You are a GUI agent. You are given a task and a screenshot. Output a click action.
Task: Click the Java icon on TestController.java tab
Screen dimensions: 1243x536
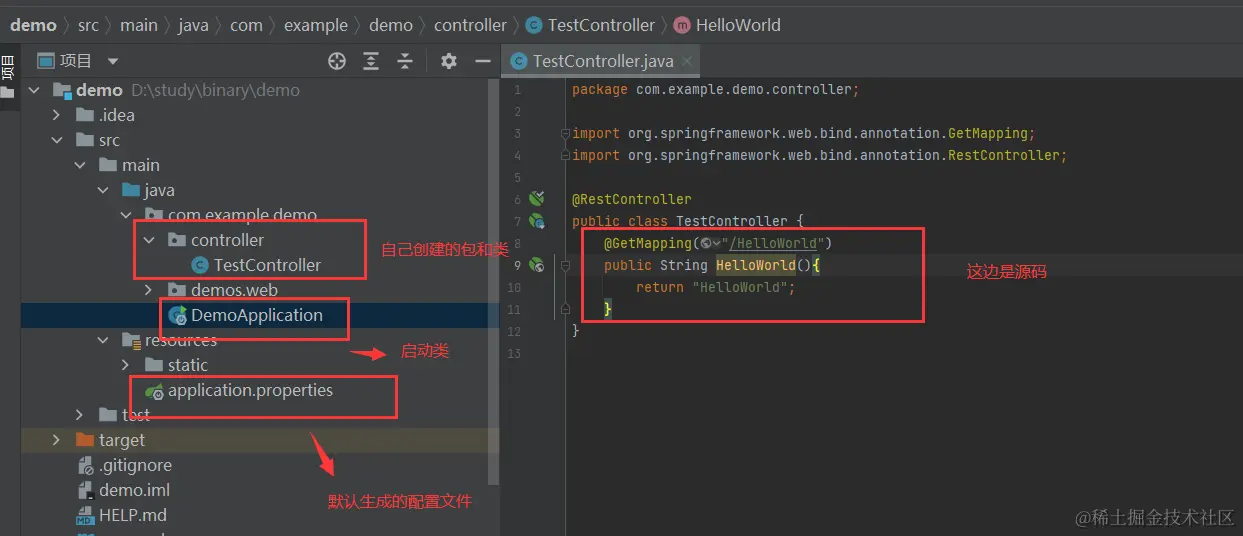[x=518, y=61]
